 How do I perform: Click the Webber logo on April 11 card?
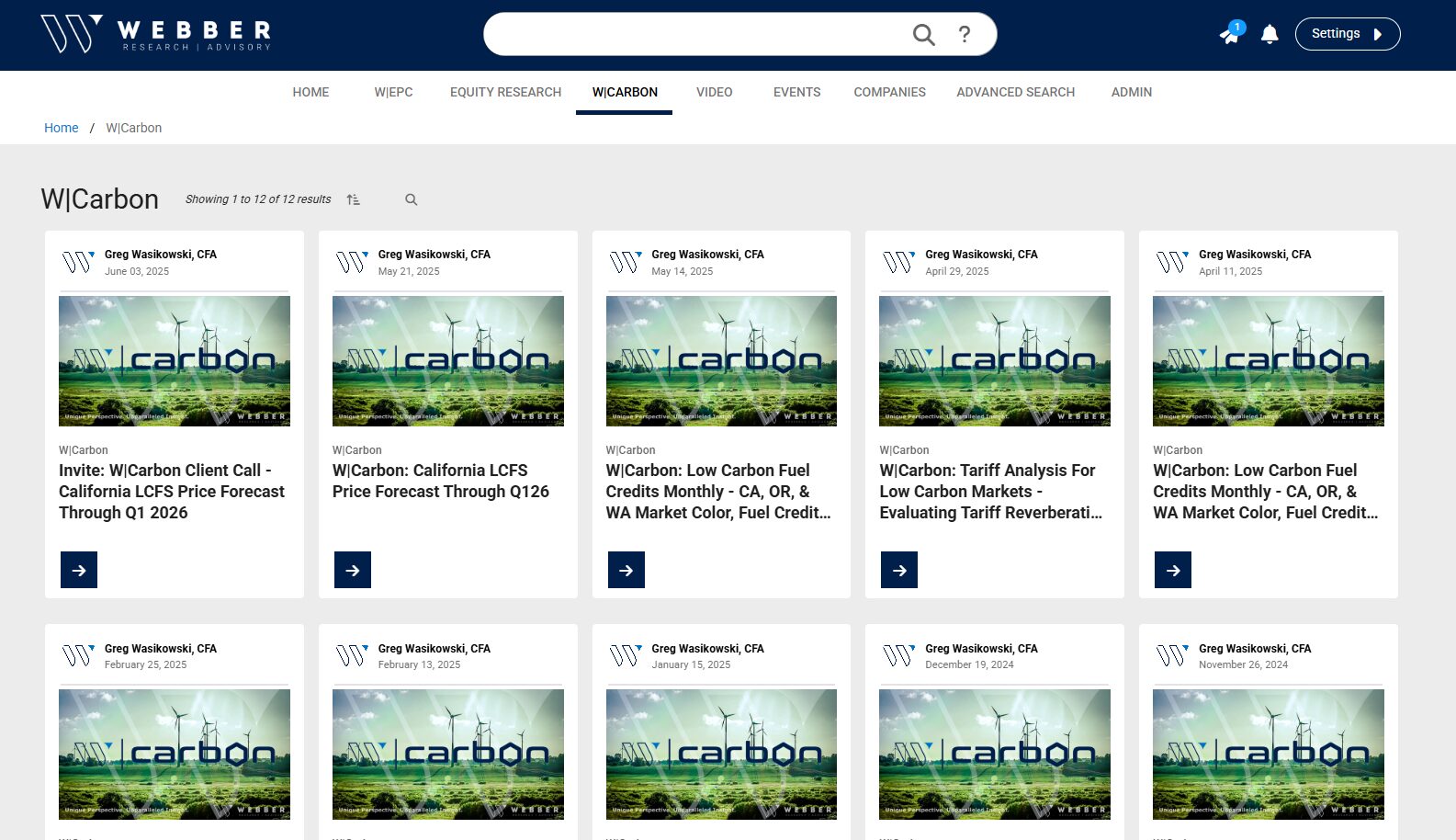1172,263
